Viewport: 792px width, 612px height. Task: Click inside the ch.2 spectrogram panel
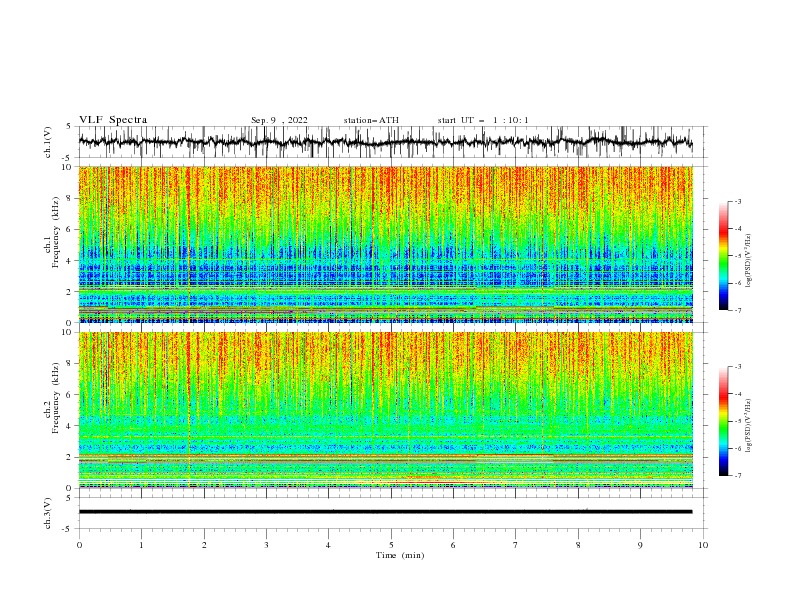click(385, 410)
